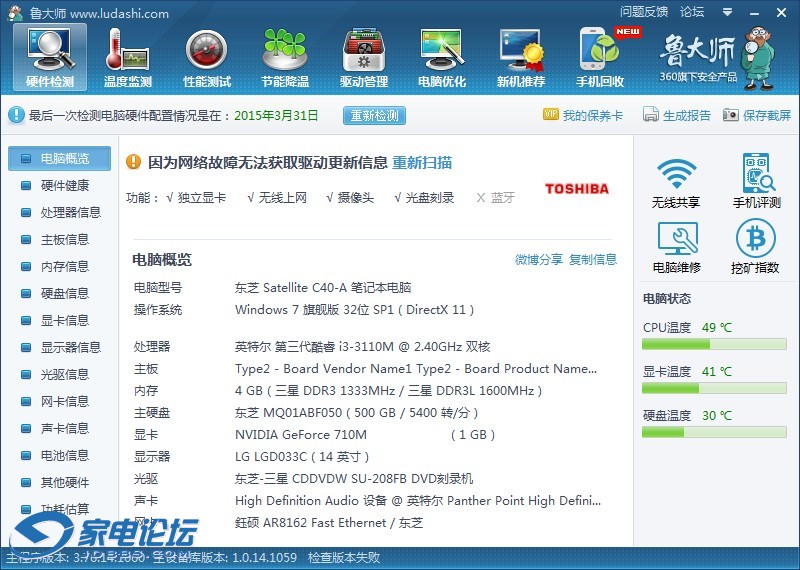Click 保存截屏 save screenshot camera button
The height and width of the screenshot is (570, 800).
[757, 116]
